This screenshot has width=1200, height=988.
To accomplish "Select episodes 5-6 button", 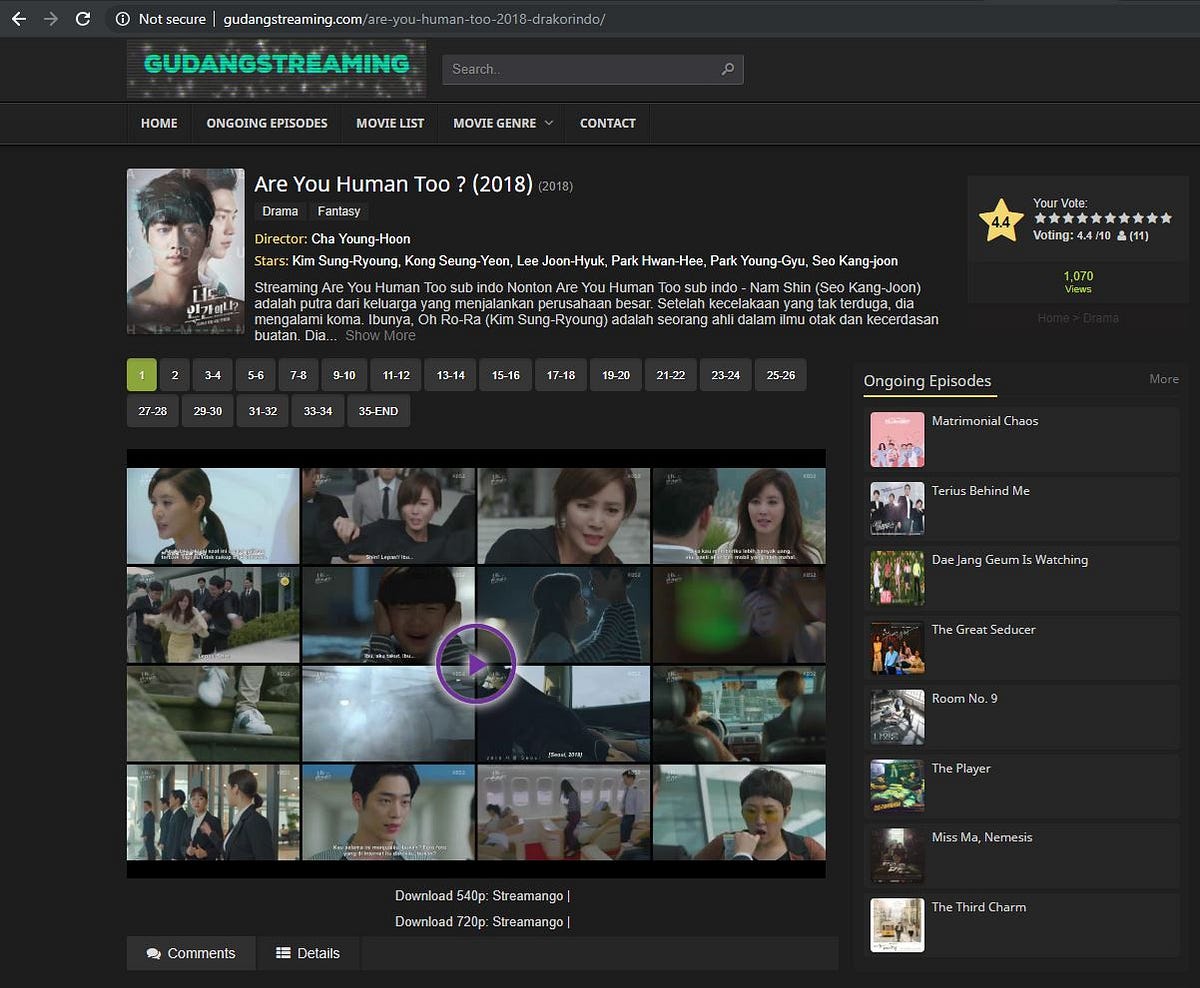I will click(x=256, y=375).
